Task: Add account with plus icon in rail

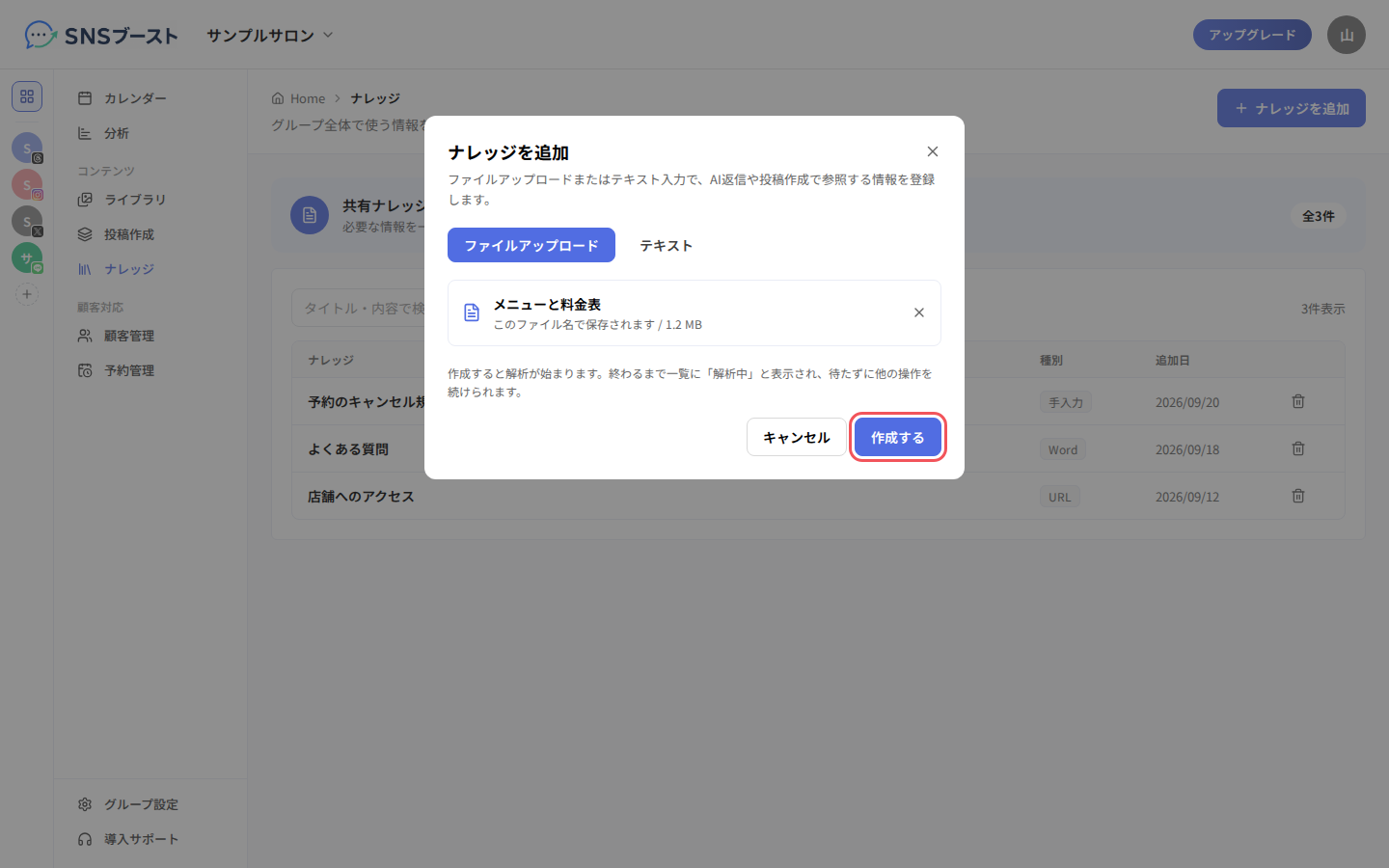Action: [x=27, y=294]
